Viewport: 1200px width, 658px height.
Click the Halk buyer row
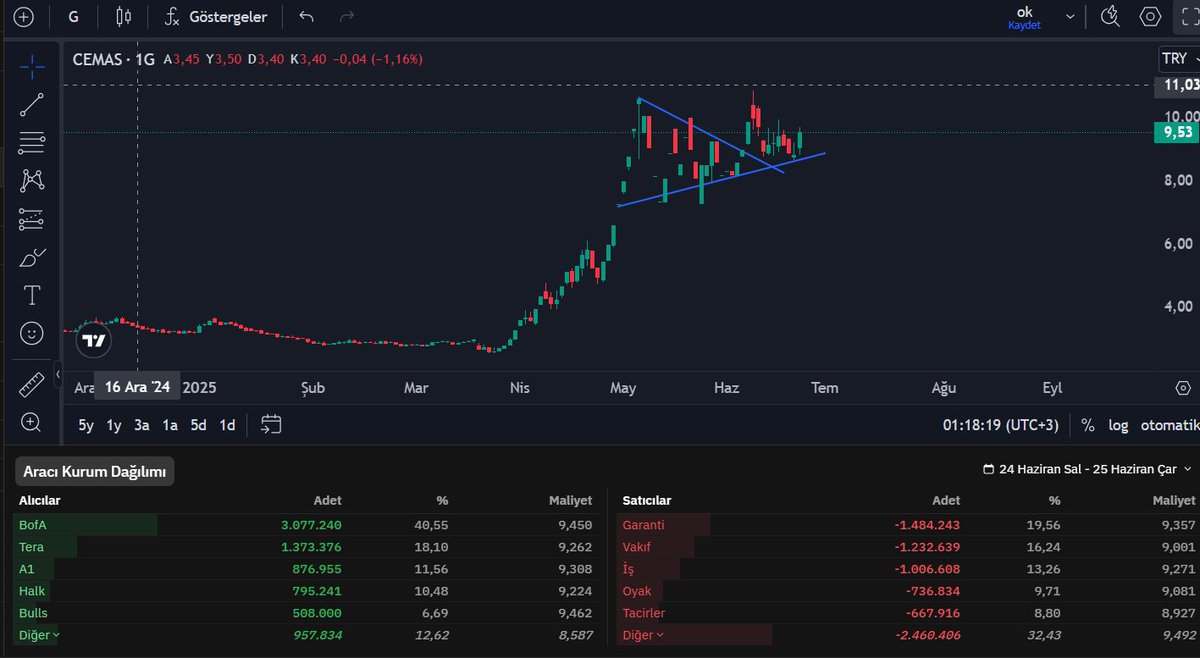(306, 591)
